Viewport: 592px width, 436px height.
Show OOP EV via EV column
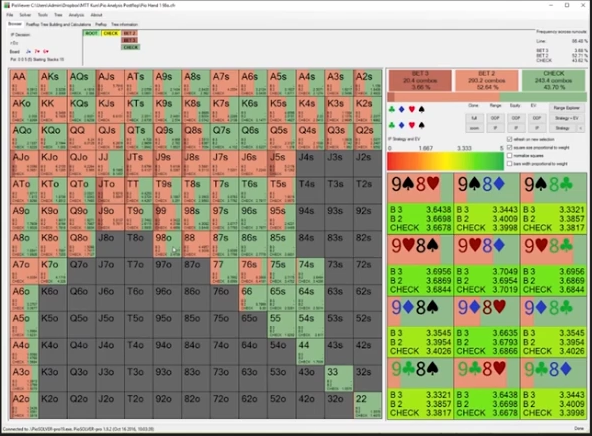click(x=536, y=118)
